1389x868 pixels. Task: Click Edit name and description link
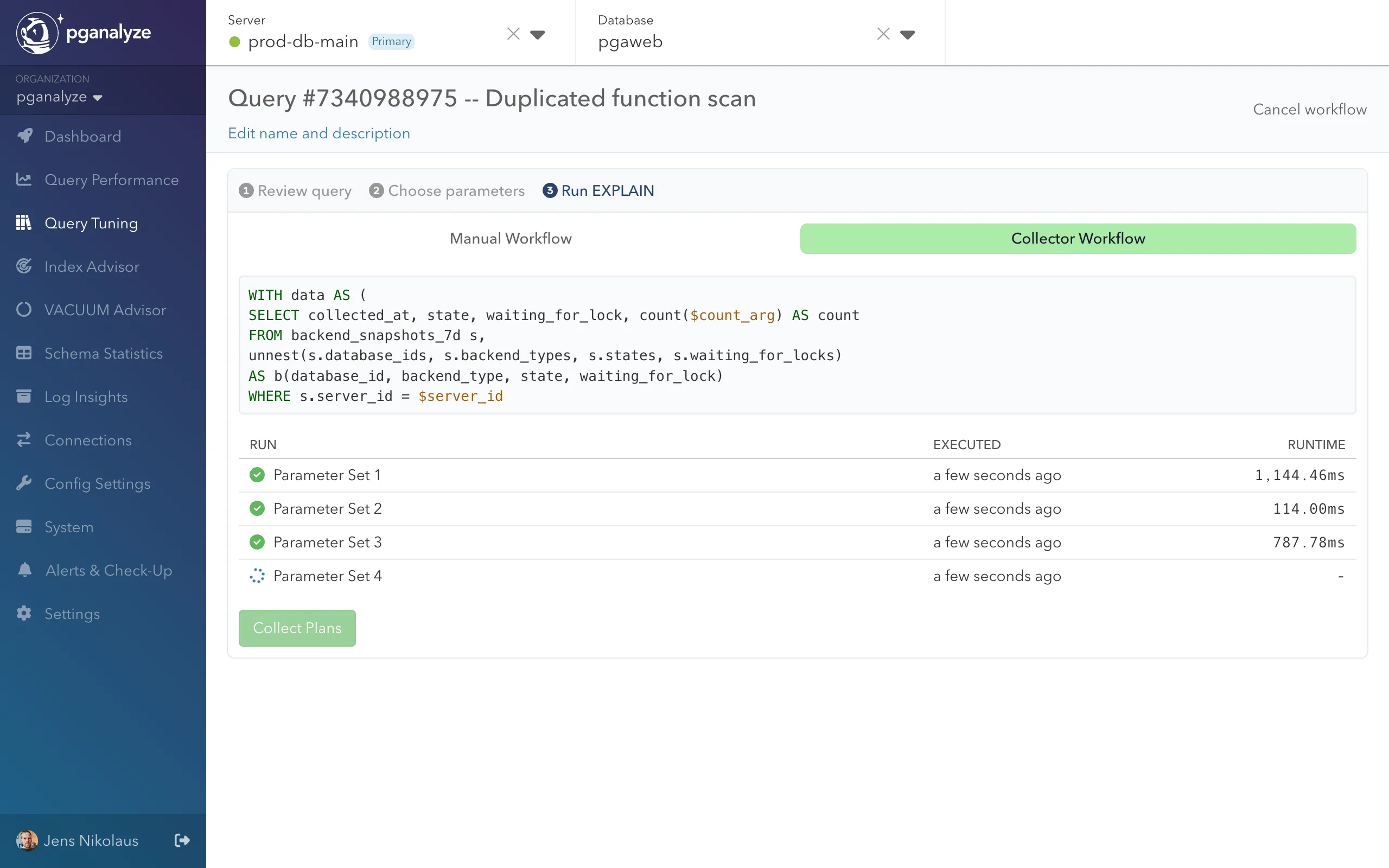point(319,133)
